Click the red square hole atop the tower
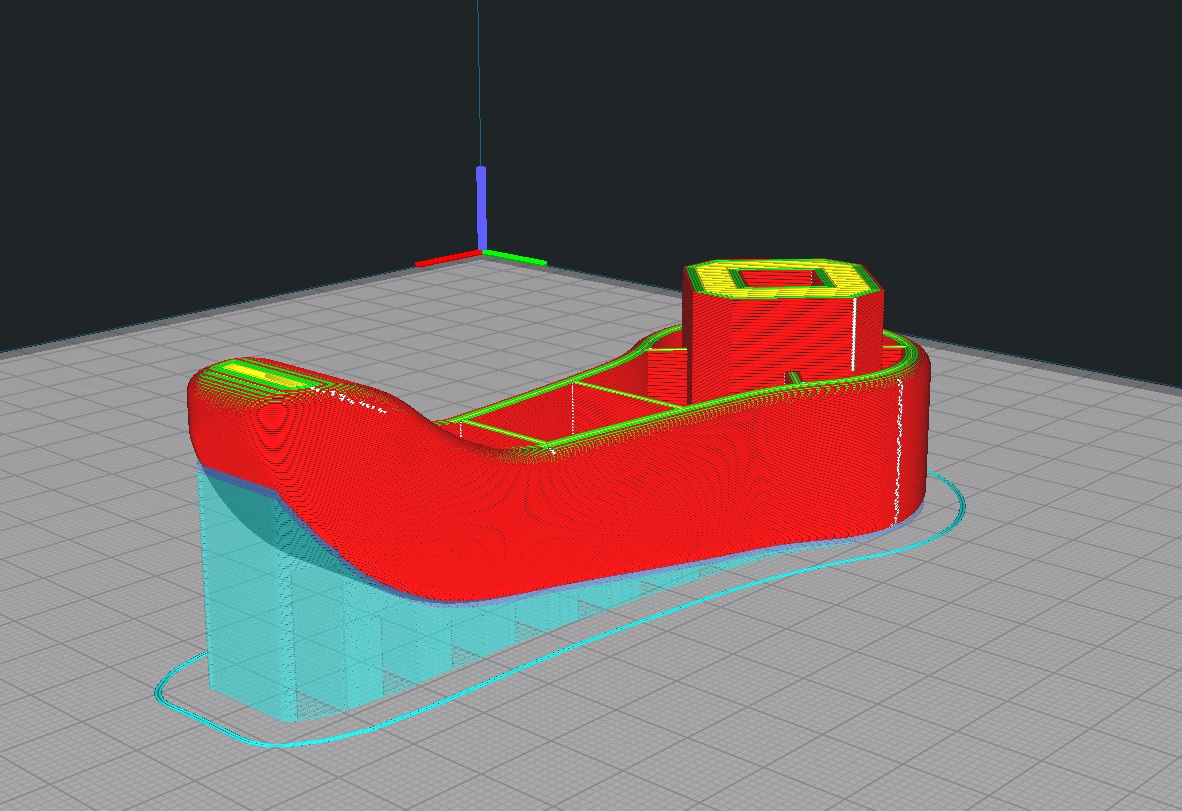1182x811 pixels. 782,279
